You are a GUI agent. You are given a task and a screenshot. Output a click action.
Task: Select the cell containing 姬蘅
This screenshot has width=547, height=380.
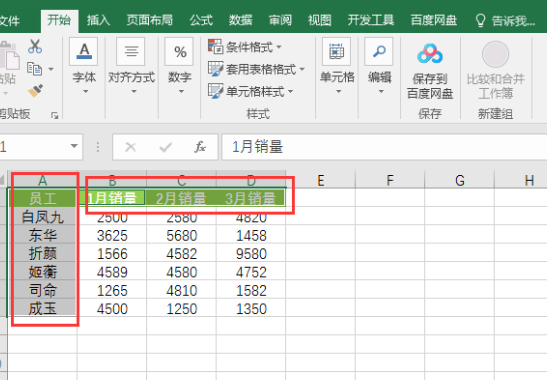click(x=43, y=272)
